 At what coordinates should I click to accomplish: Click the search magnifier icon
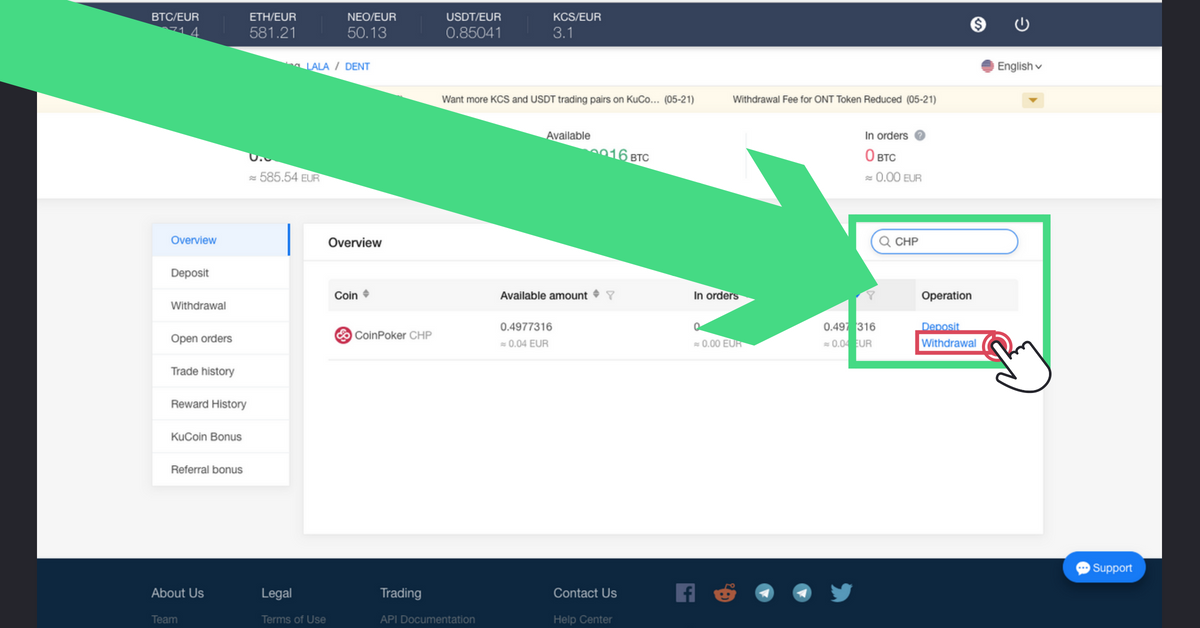(884, 242)
